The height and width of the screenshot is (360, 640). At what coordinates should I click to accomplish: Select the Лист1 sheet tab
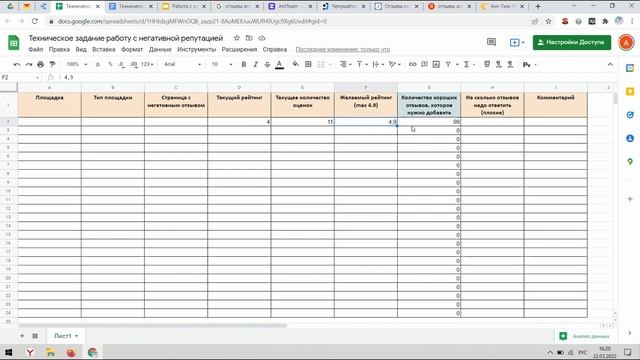click(x=66, y=336)
